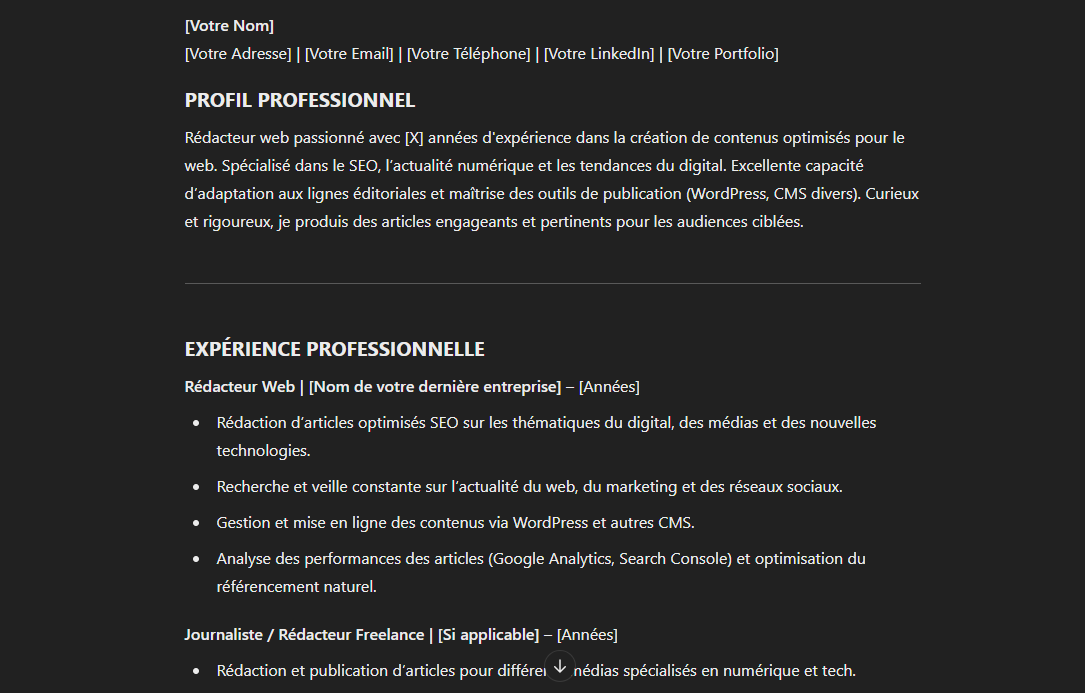Screen dimensions: 1085x693
Task: Click the scroll-to-bottom arrow button
Action: [560, 665]
